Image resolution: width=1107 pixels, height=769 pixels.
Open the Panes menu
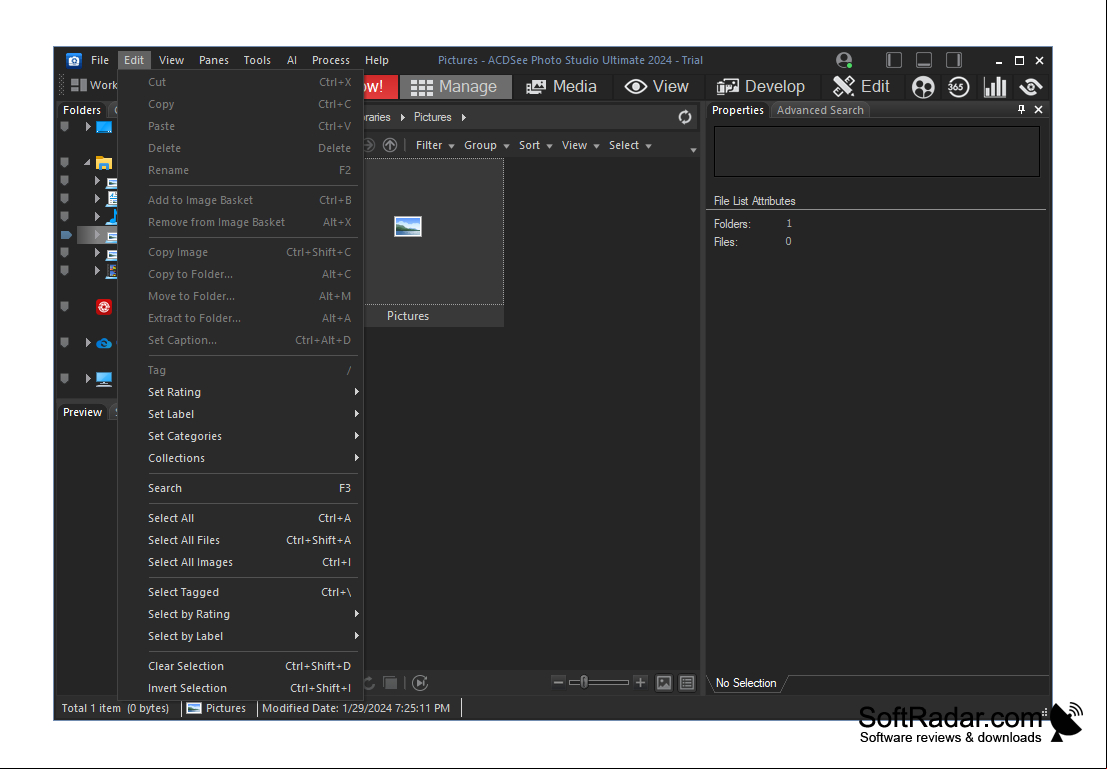point(213,61)
